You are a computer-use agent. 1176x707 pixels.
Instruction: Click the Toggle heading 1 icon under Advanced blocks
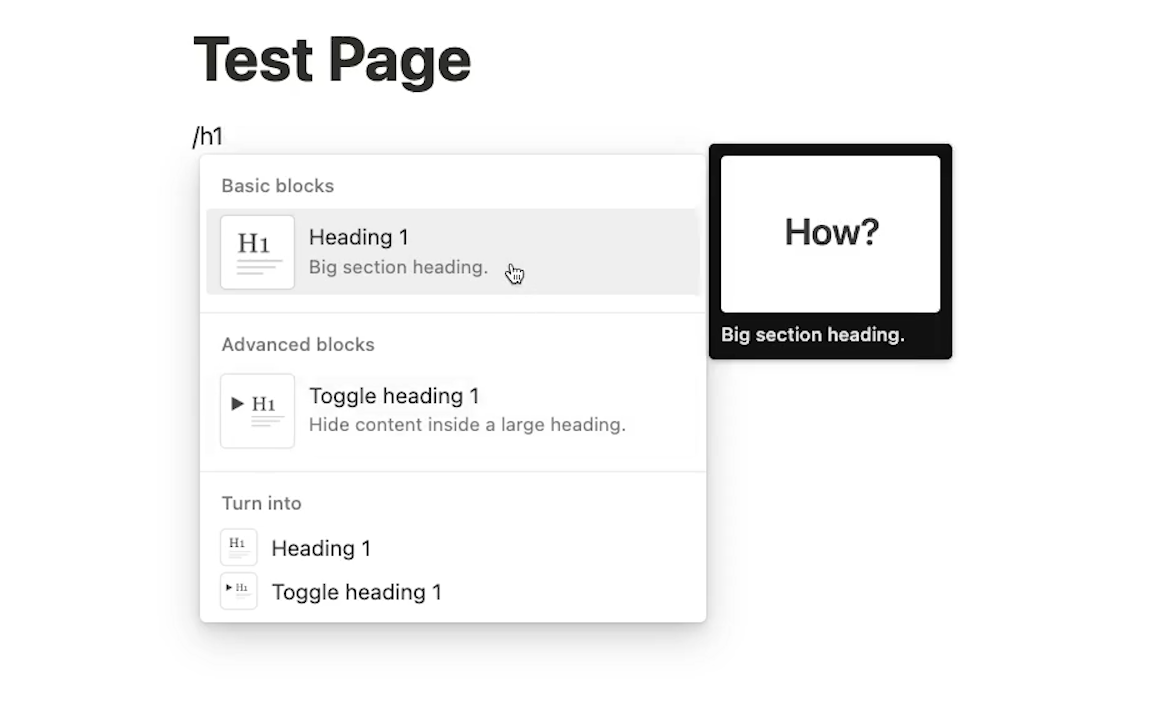[257, 410]
